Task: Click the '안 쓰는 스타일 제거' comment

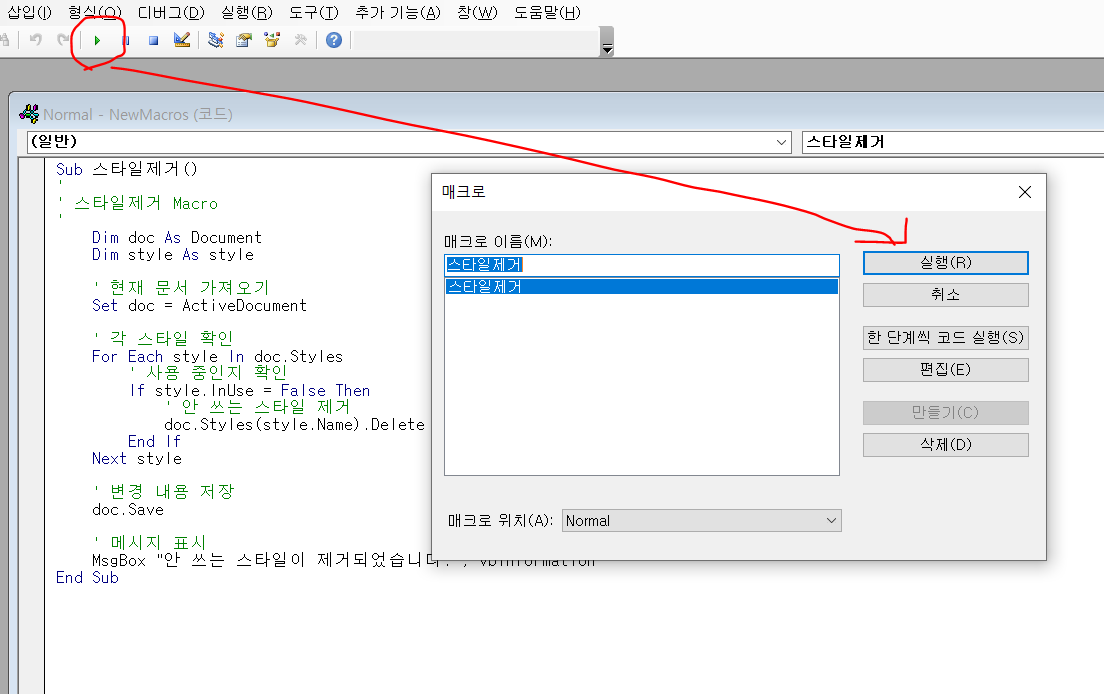Action: point(258,407)
